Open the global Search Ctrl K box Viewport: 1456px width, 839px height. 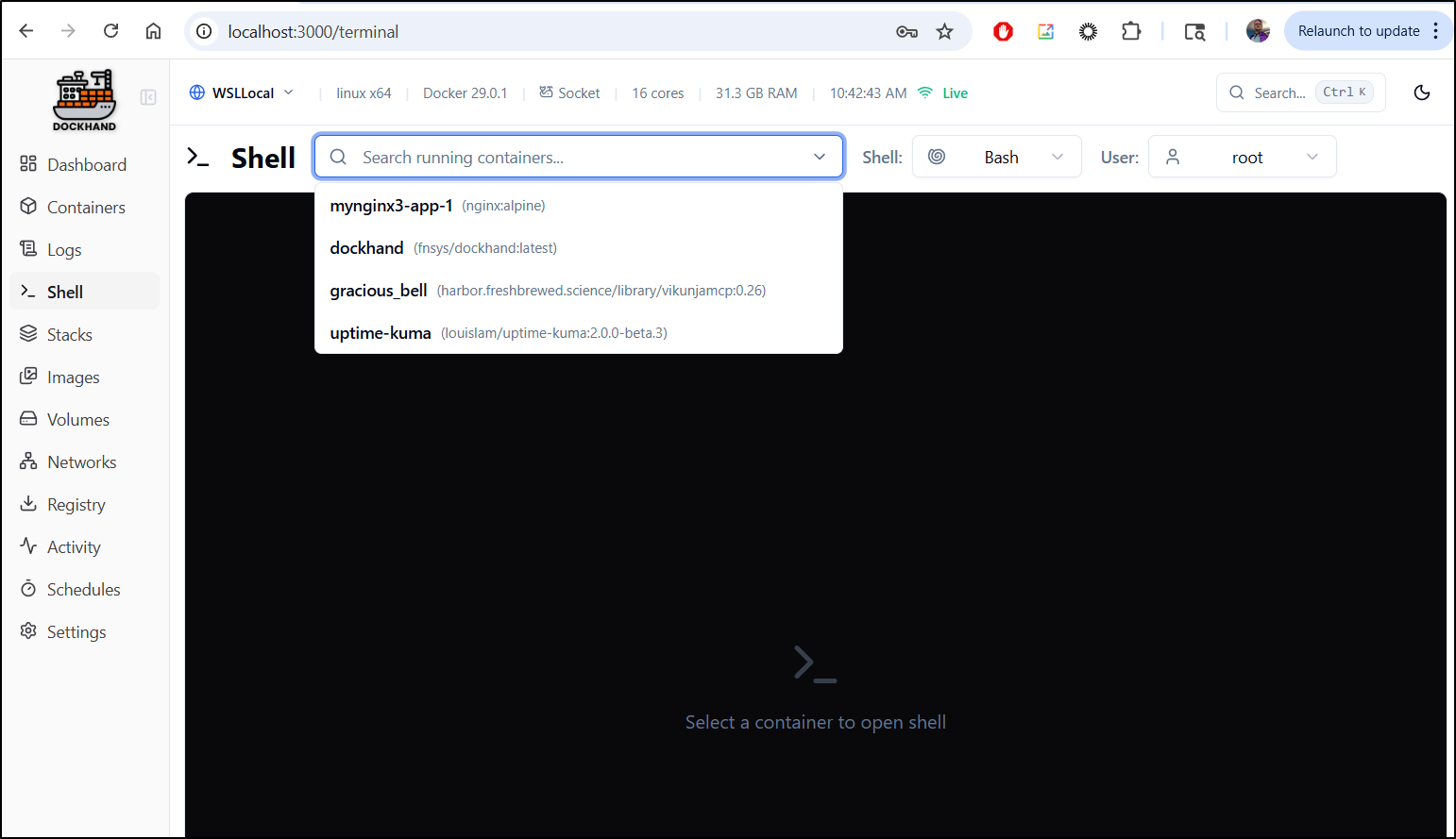(1300, 92)
